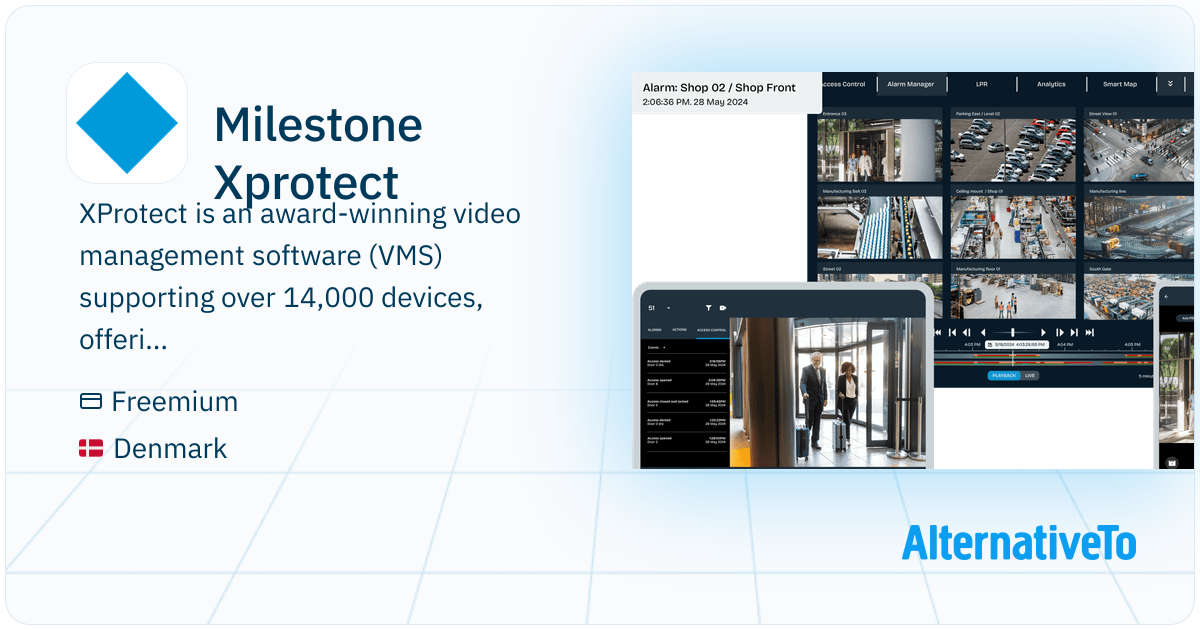Screen dimensions: 1200x630
Task: Switch to LIVE mode
Action: click(1030, 375)
